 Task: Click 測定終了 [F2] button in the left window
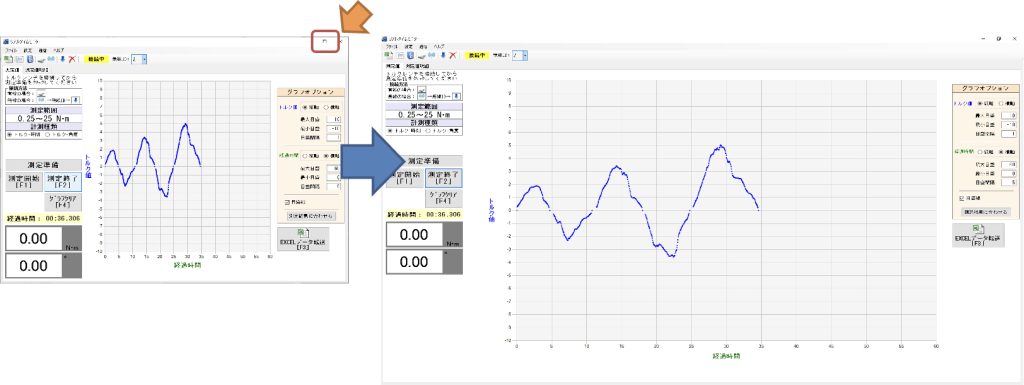click(63, 182)
